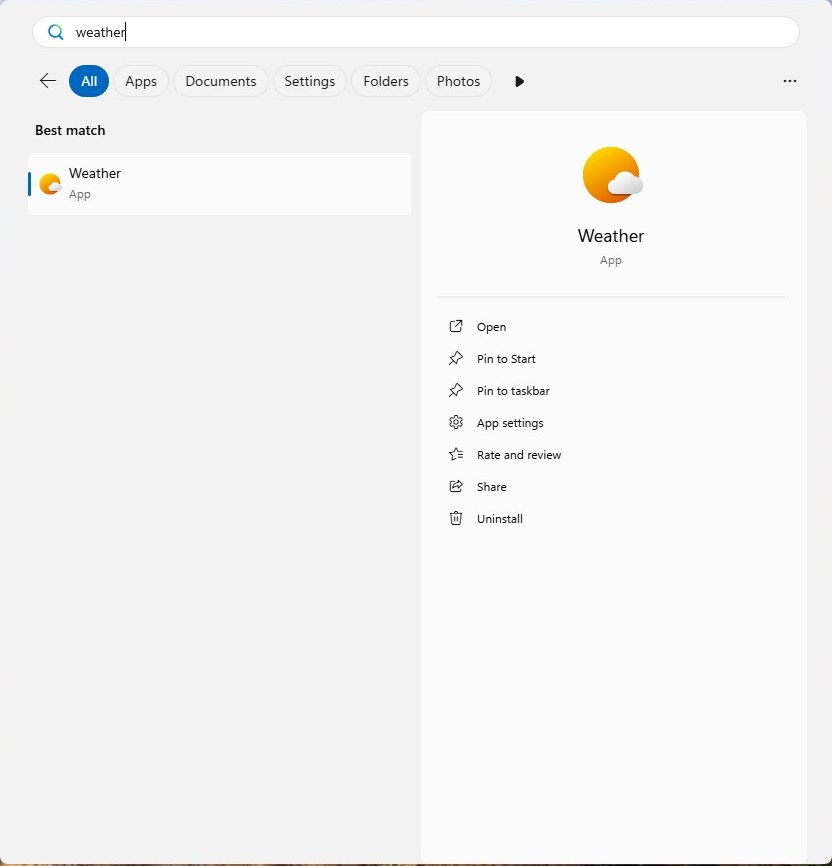The height and width of the screenshot is (866, 832).
Task: Switch to the Folders filter
Action: pos(386,81)
